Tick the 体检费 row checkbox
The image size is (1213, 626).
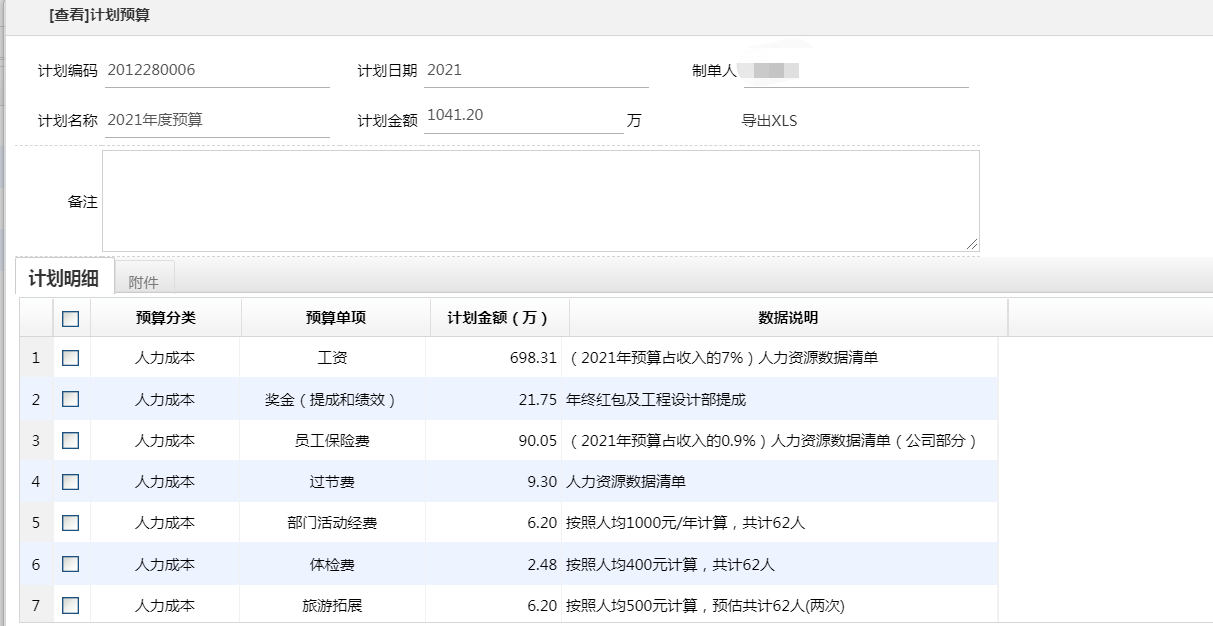point(68,564)
